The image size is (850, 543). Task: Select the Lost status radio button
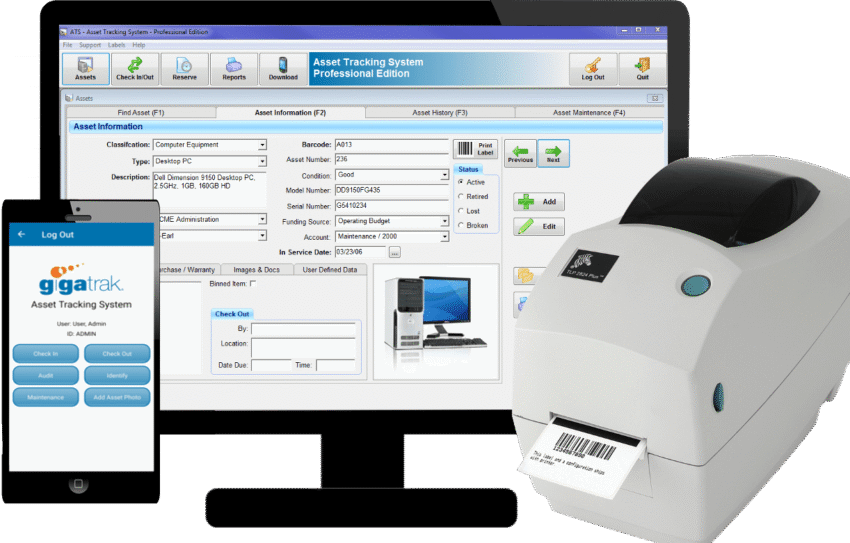pyautogui.click(x=461, y=211)
